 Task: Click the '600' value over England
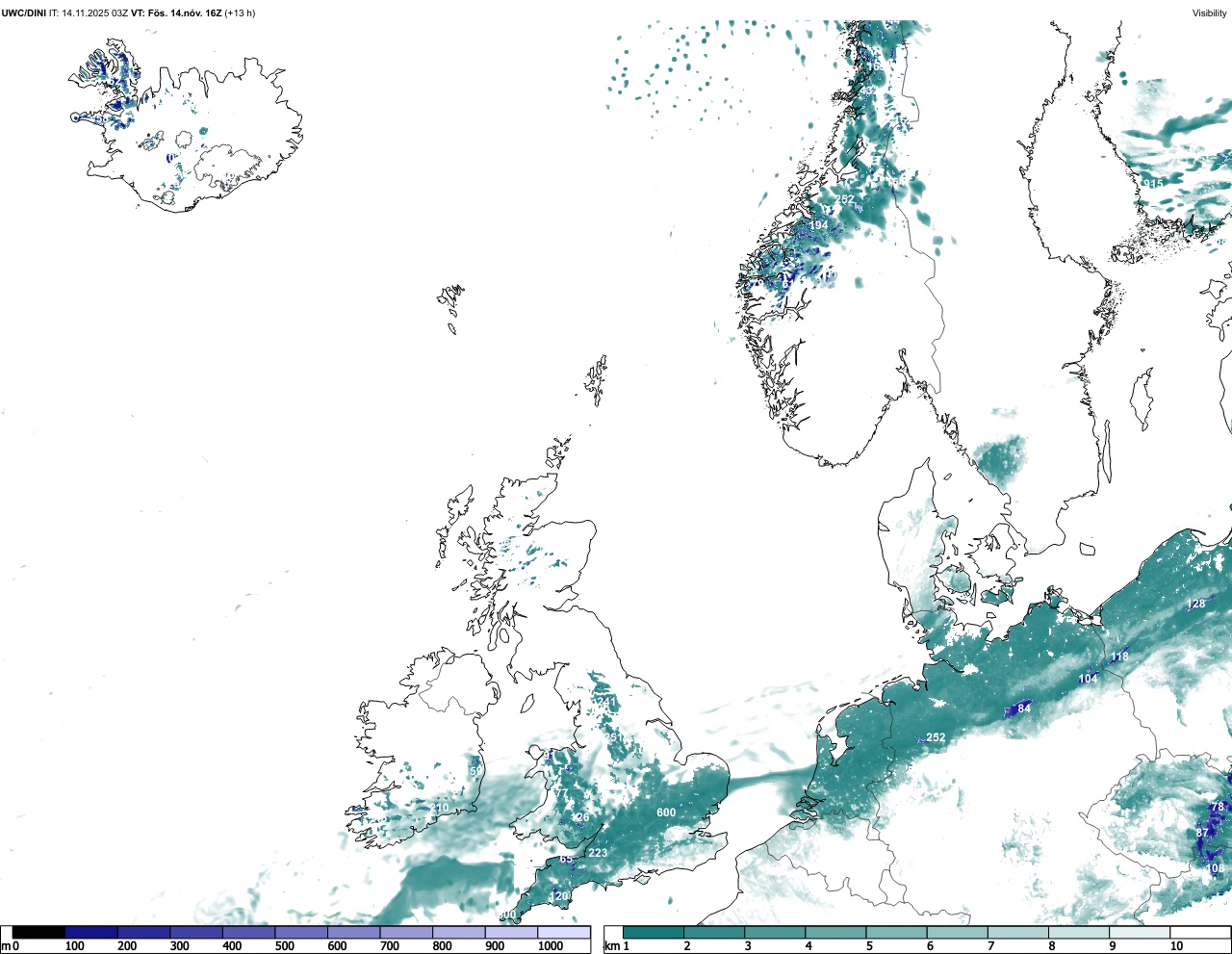coord(666,812)
